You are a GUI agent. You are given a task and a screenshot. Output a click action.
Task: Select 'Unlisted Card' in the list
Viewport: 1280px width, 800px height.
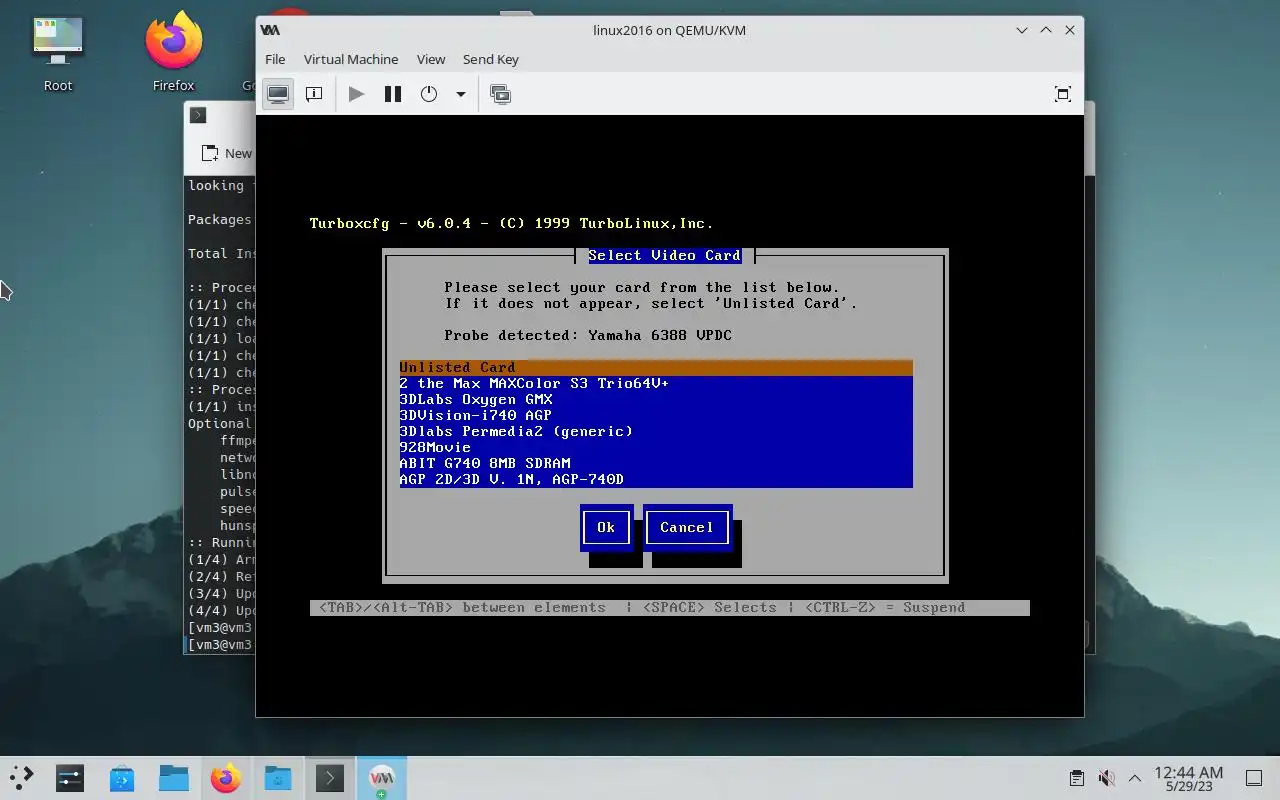[656, 367]
